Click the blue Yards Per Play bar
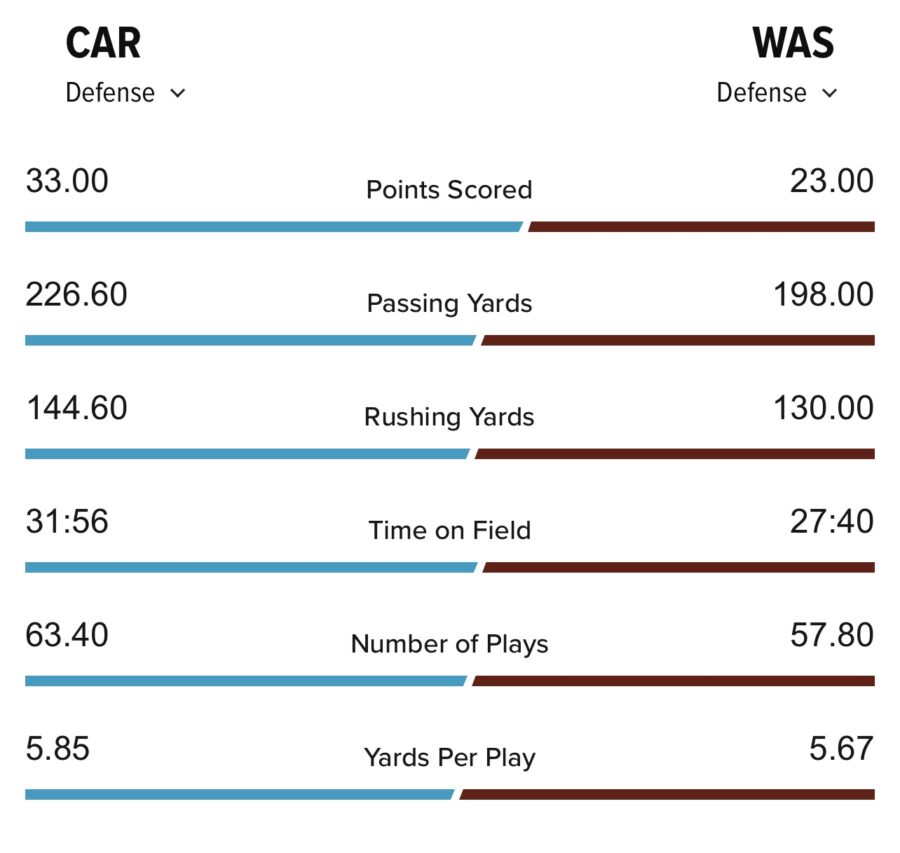The image size is (900, 853). click(238, 795)
